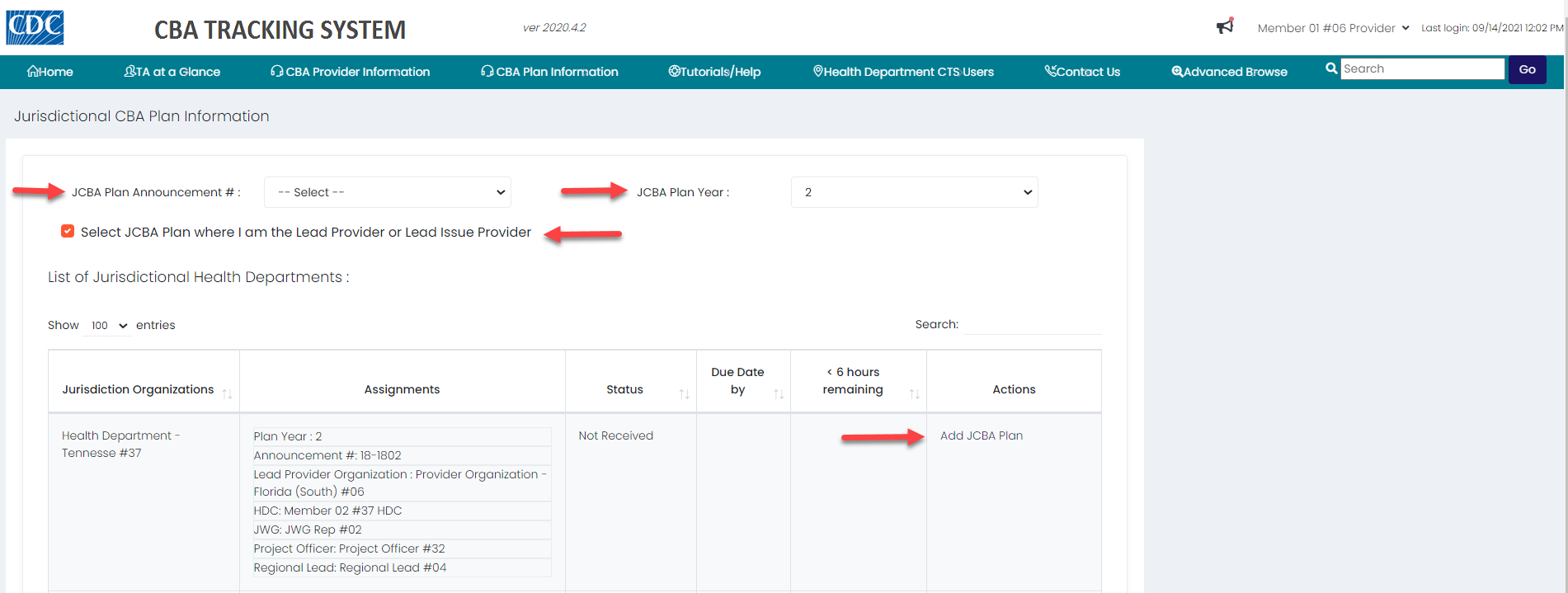Navigate to Tutorials/Help
1568x593 pixels.
(714, 72)
